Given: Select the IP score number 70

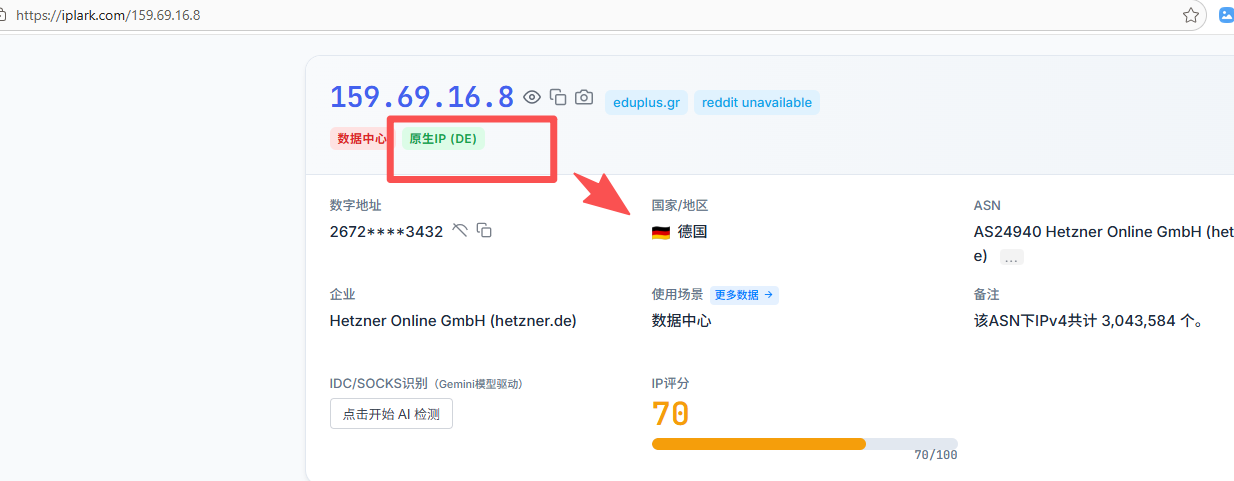Looking at the screenshot, I should [x=670, y=413].
